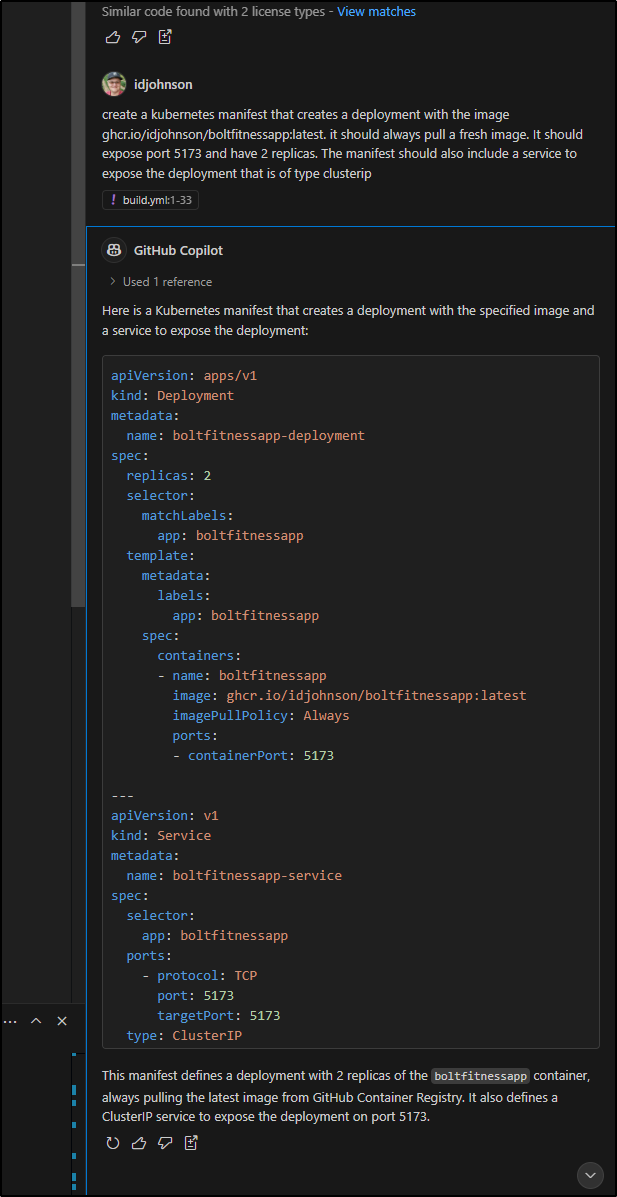Image resolution: width=617 pixels, height=1197 pixels.
Task: Click the 'kind: Deployment' line
Action: 173,395
